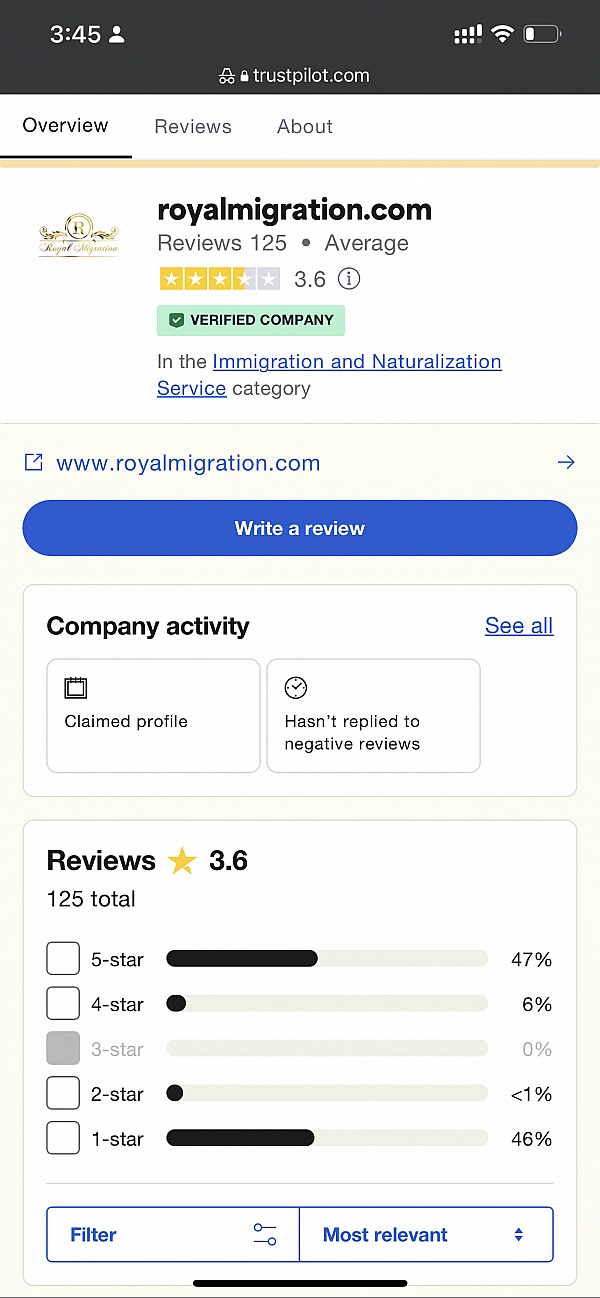Open Immigration and Naturalization Service category link
This screenshot has width=600, height=1298.
329,374
